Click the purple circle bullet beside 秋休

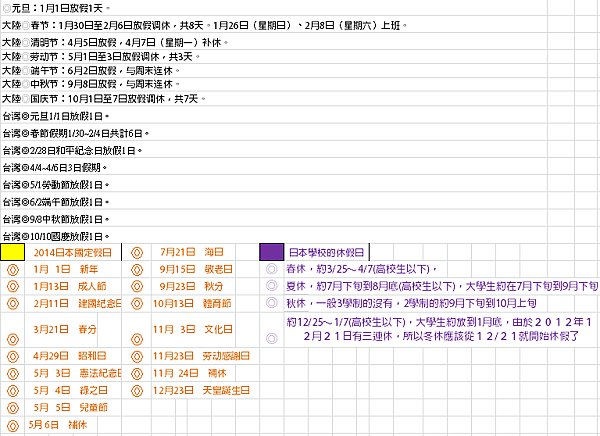272,303
